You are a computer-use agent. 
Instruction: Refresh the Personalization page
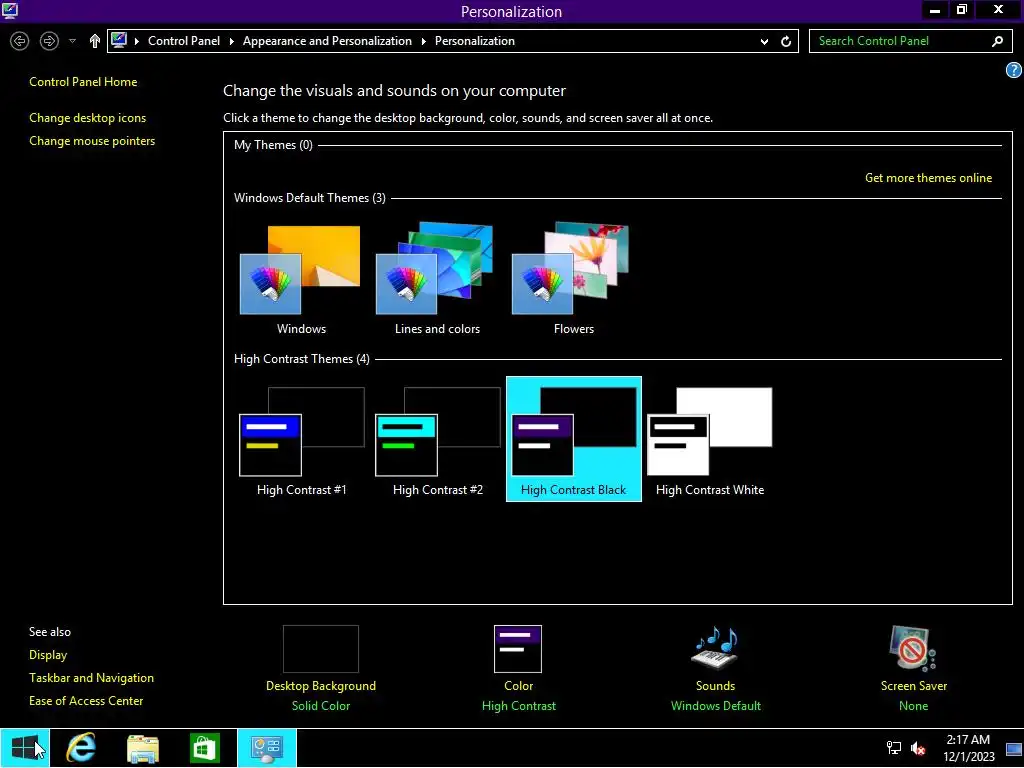(x=786, y=42)
